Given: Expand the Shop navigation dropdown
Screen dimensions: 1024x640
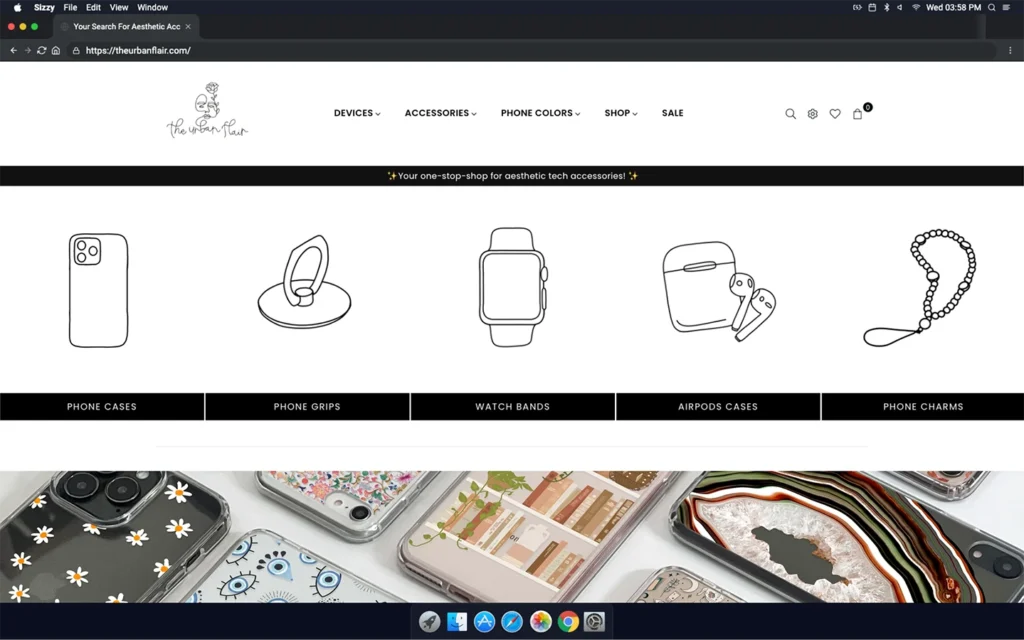Looking at the screenshot, I should pos(620,113).
